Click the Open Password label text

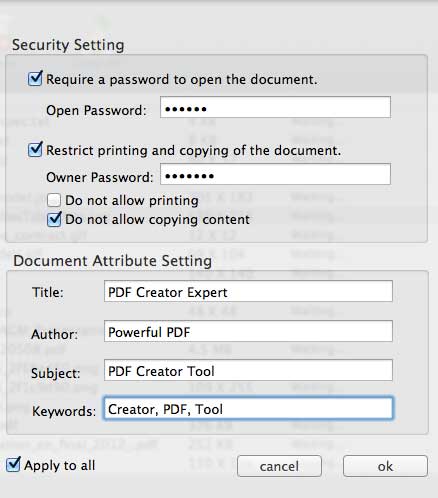point(96,110)
